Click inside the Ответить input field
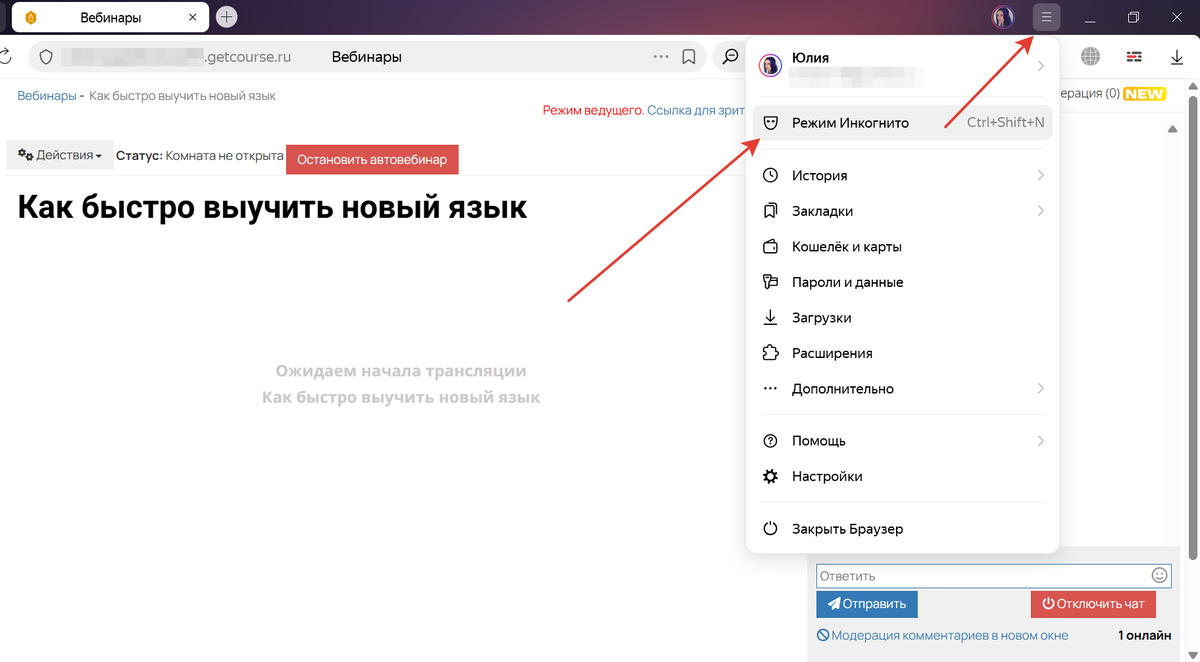The height and width of the screenshot is (662, 1200). point(950,575)
